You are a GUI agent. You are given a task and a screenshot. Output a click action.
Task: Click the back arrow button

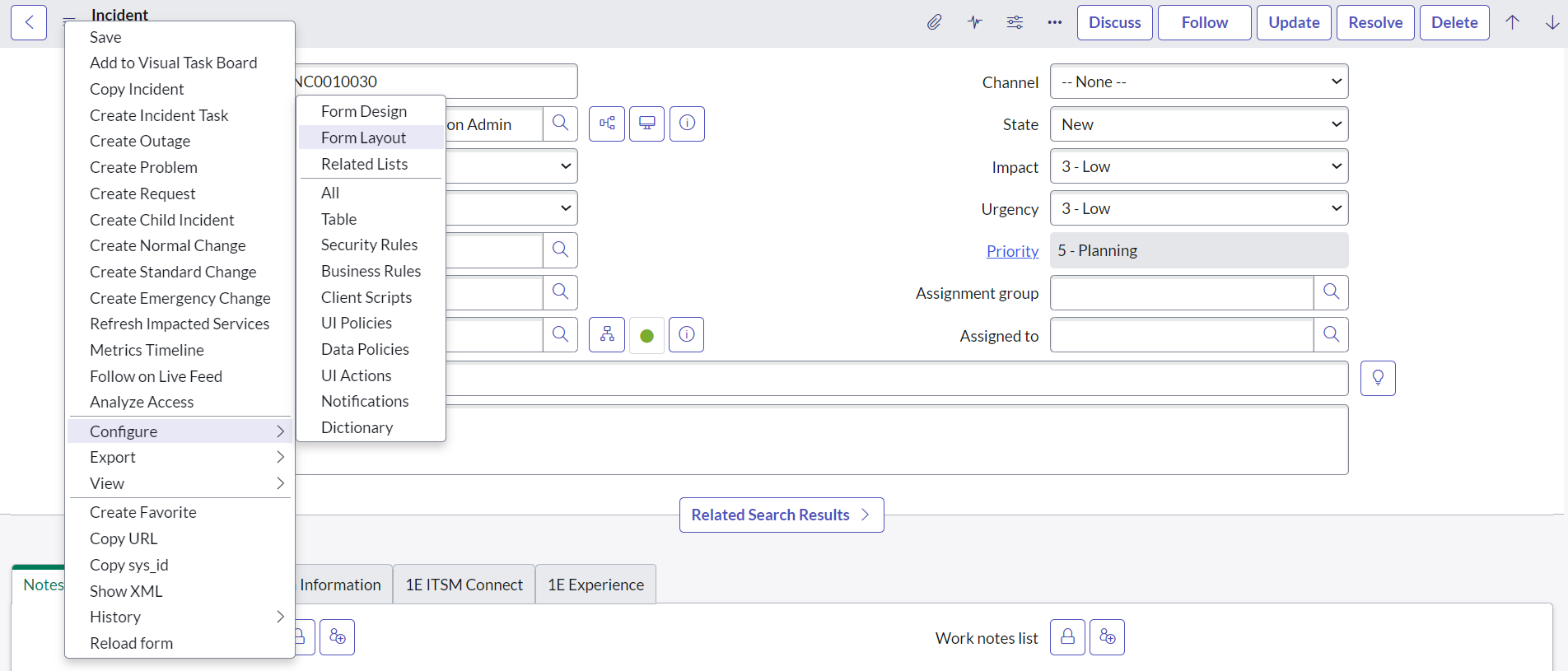pos(29,22)
